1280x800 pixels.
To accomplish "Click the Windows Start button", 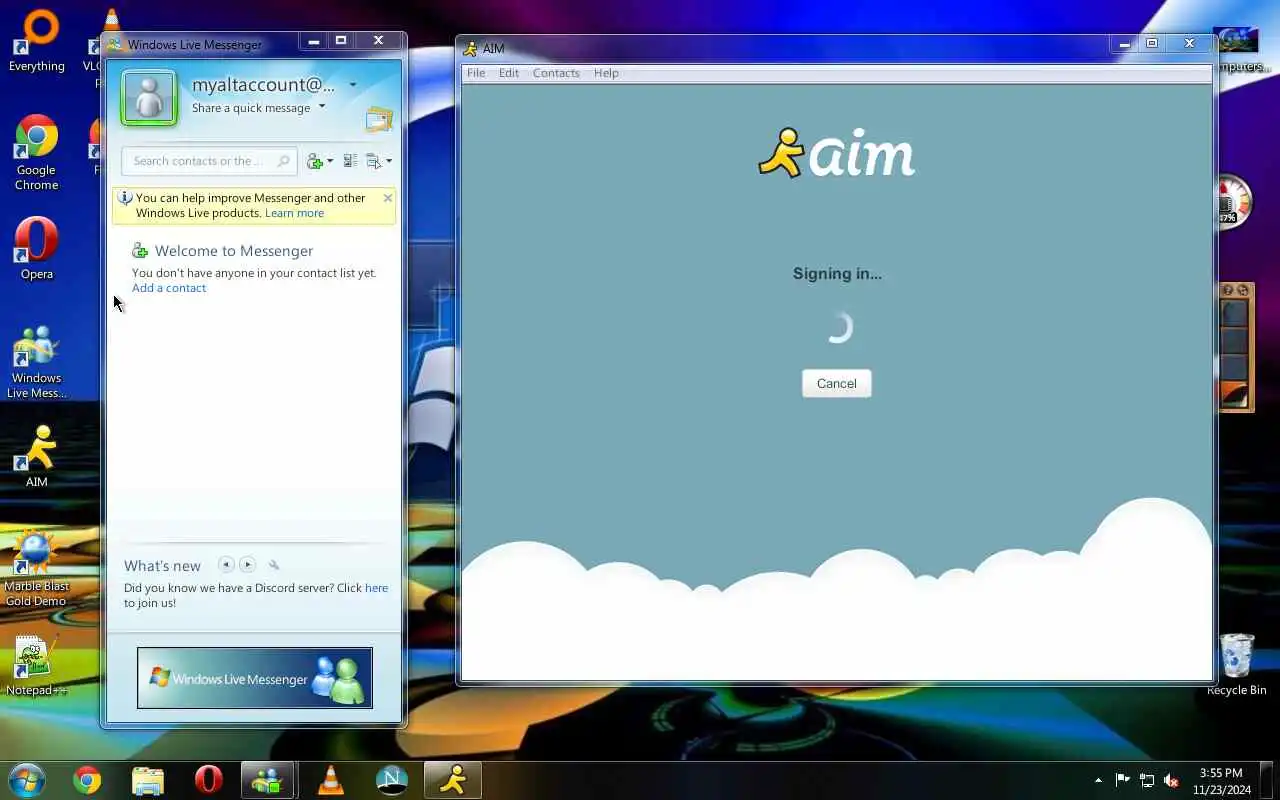I will [27, 779].
